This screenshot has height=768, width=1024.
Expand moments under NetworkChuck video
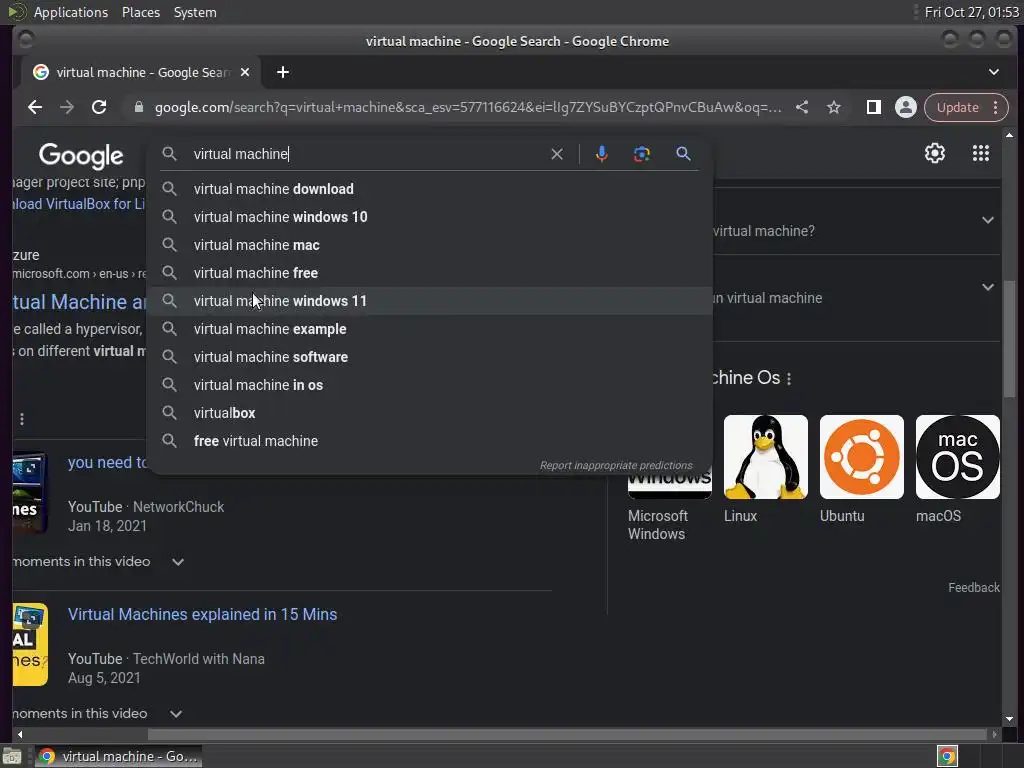178,562
